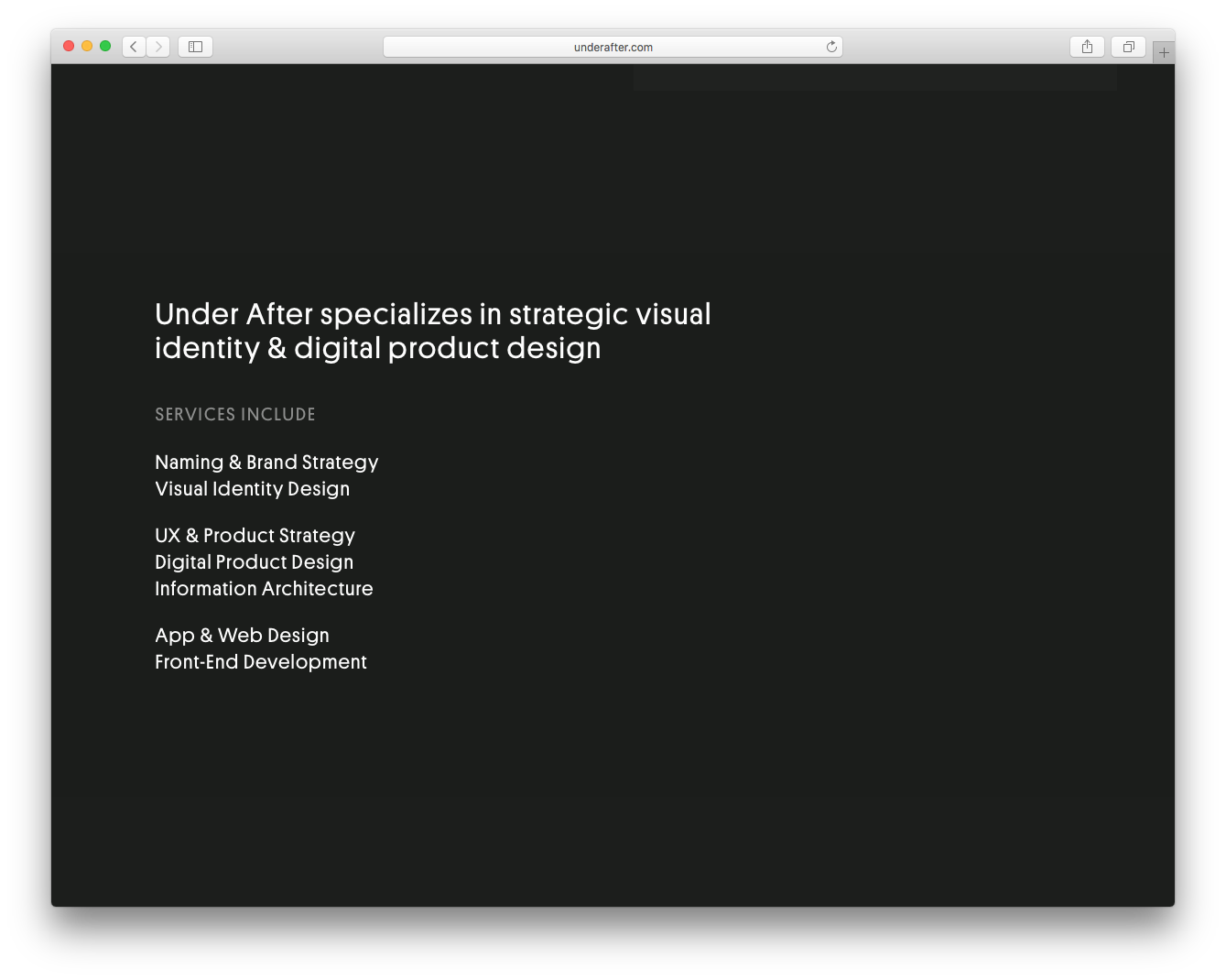The width and height of the screenshot is (1226, 980).
Task: Focus the underafter.com address bar
Action: click(x=612, y=47)
